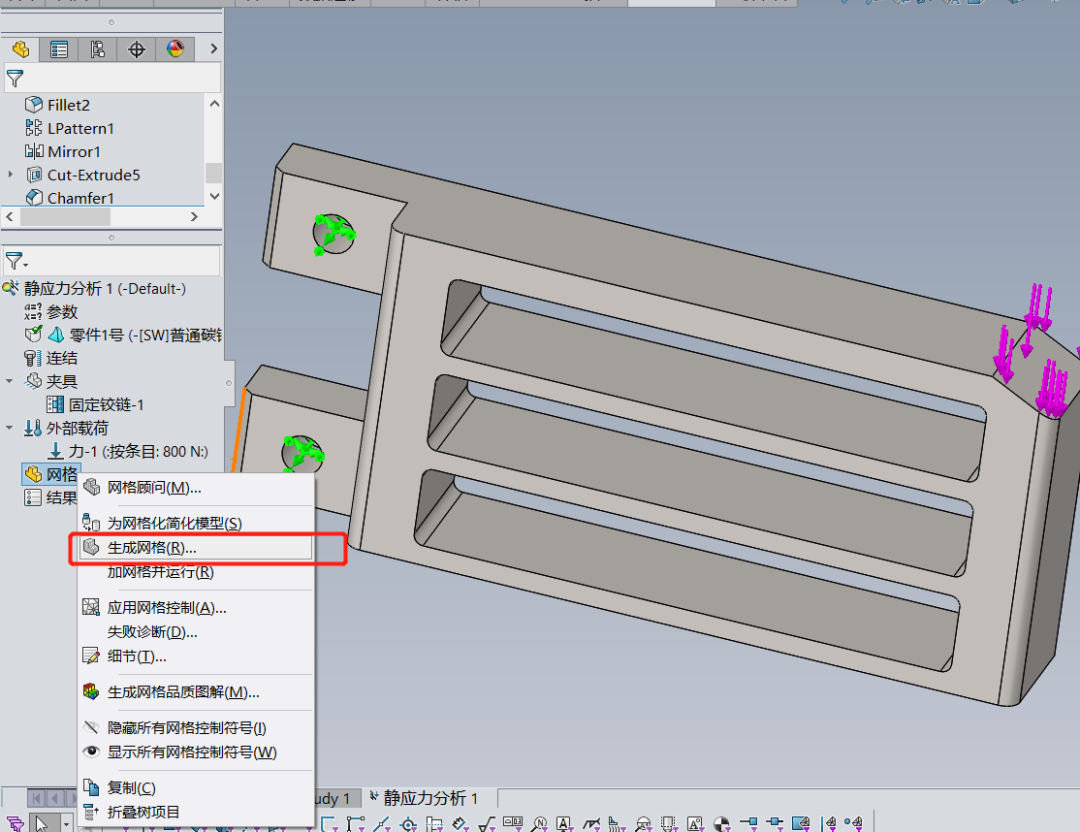
Task: Collapse the 夹具 fixtures tree node
Action: (x=10, y=381)
